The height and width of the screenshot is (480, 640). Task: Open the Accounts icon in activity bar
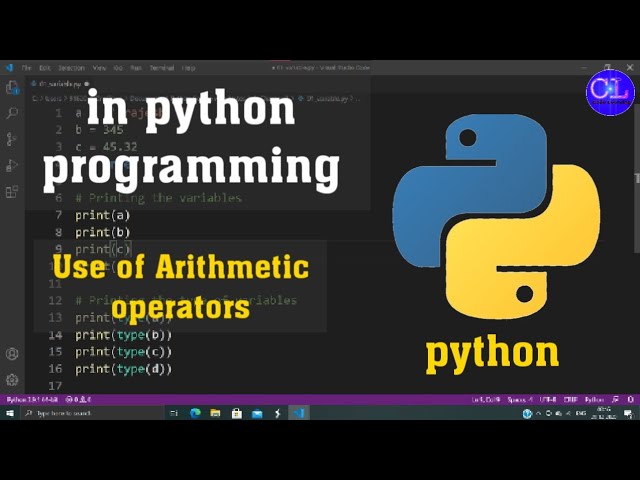click(12, 353)
